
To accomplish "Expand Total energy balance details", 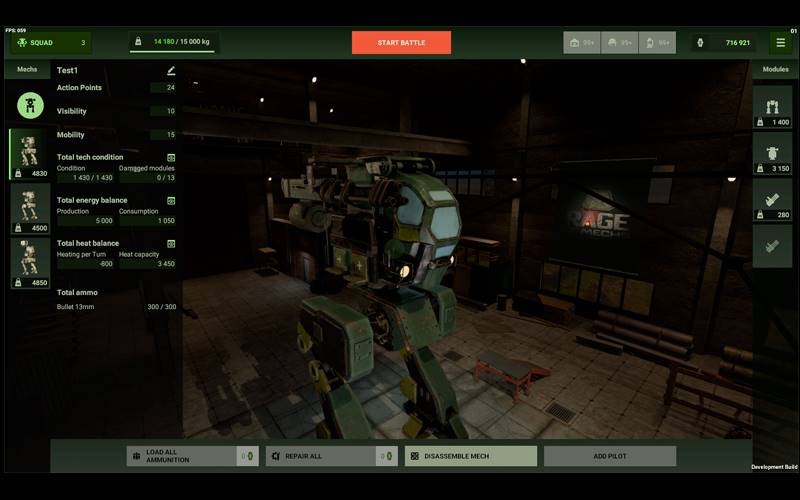I will (171, 201).
